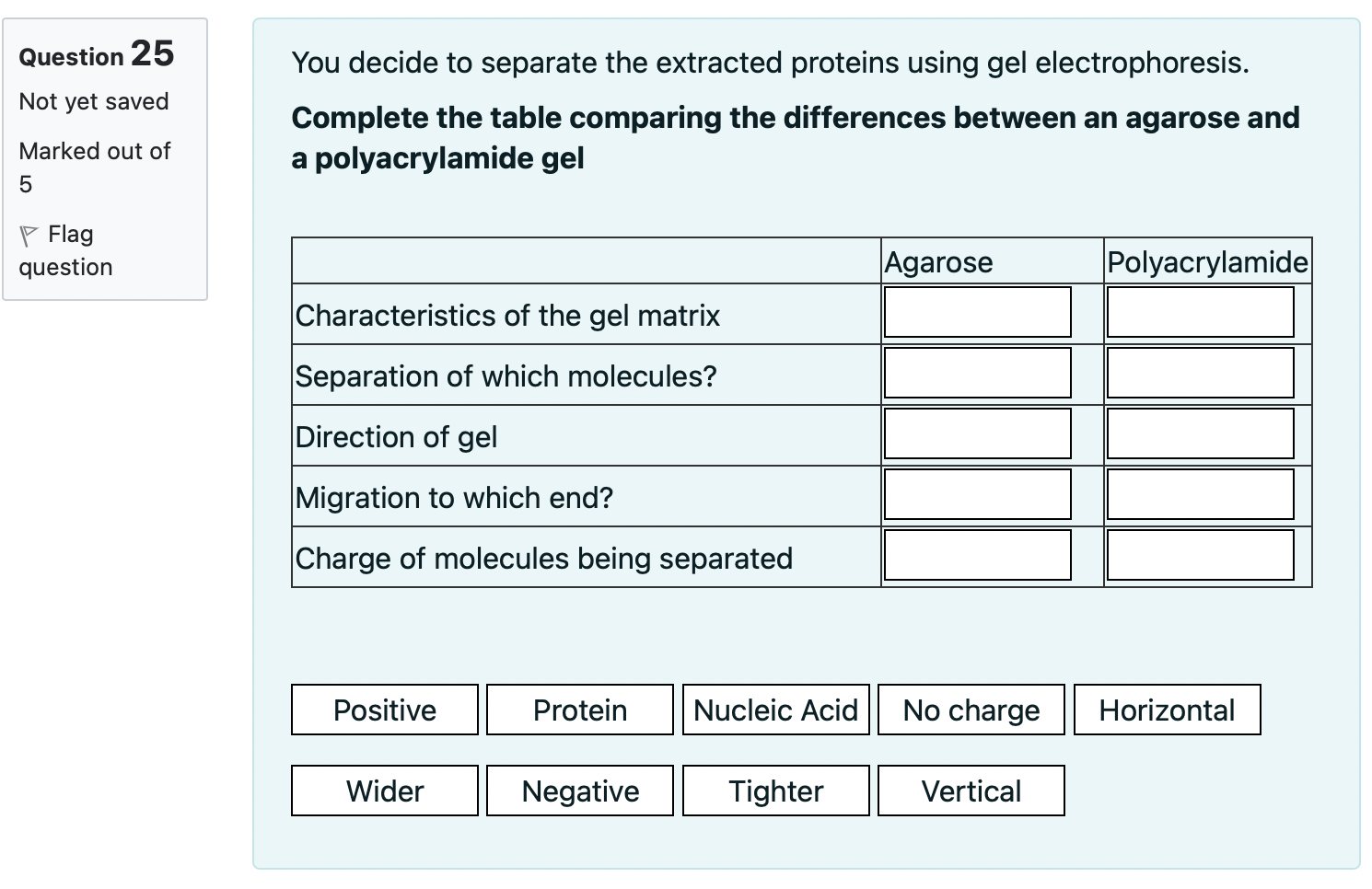
Task: Click Agarose charge of molecules box
Action: pyautogui.click(x=977, y=555)
